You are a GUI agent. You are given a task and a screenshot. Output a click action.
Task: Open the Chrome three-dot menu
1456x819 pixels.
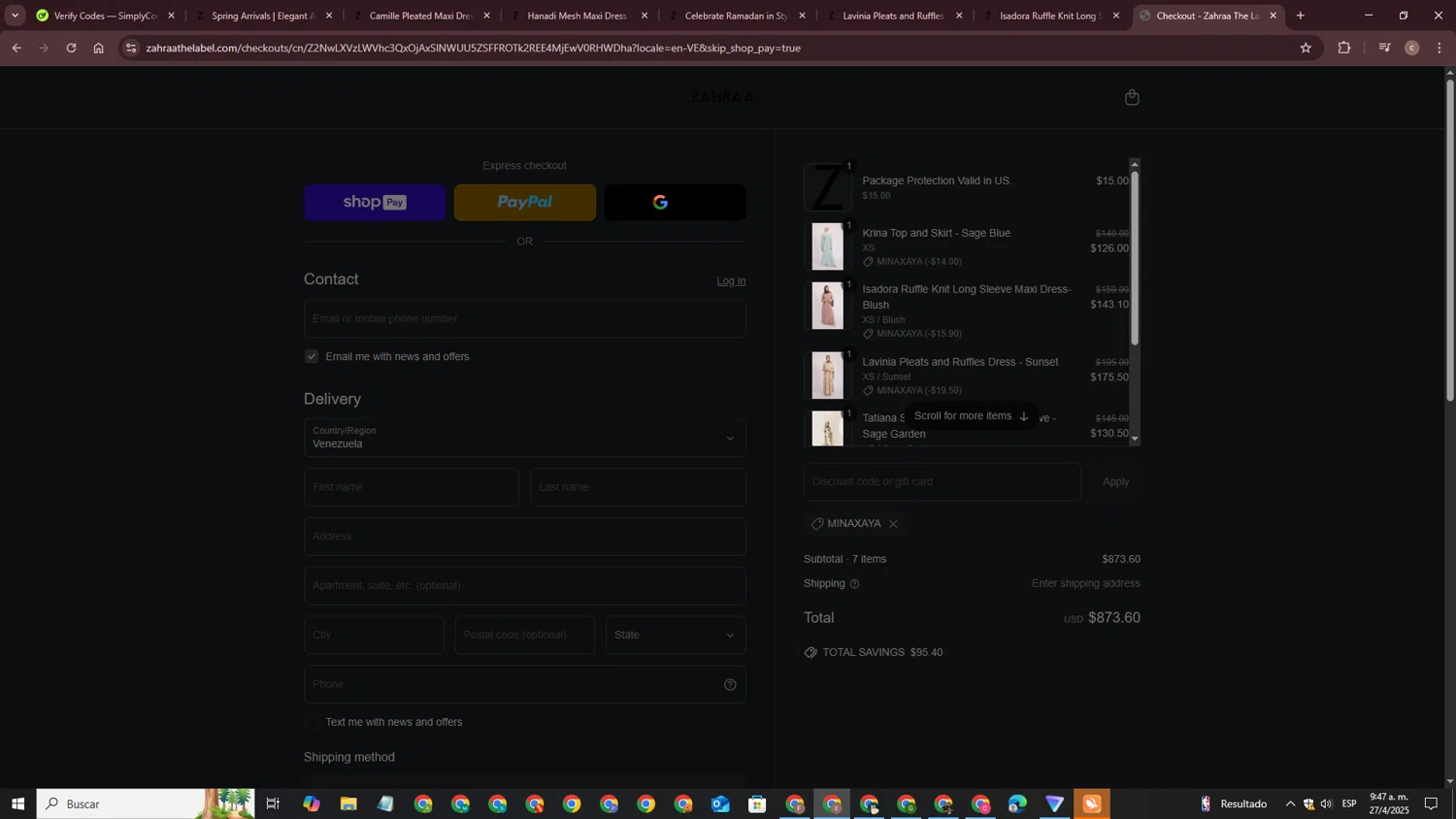1439,48
